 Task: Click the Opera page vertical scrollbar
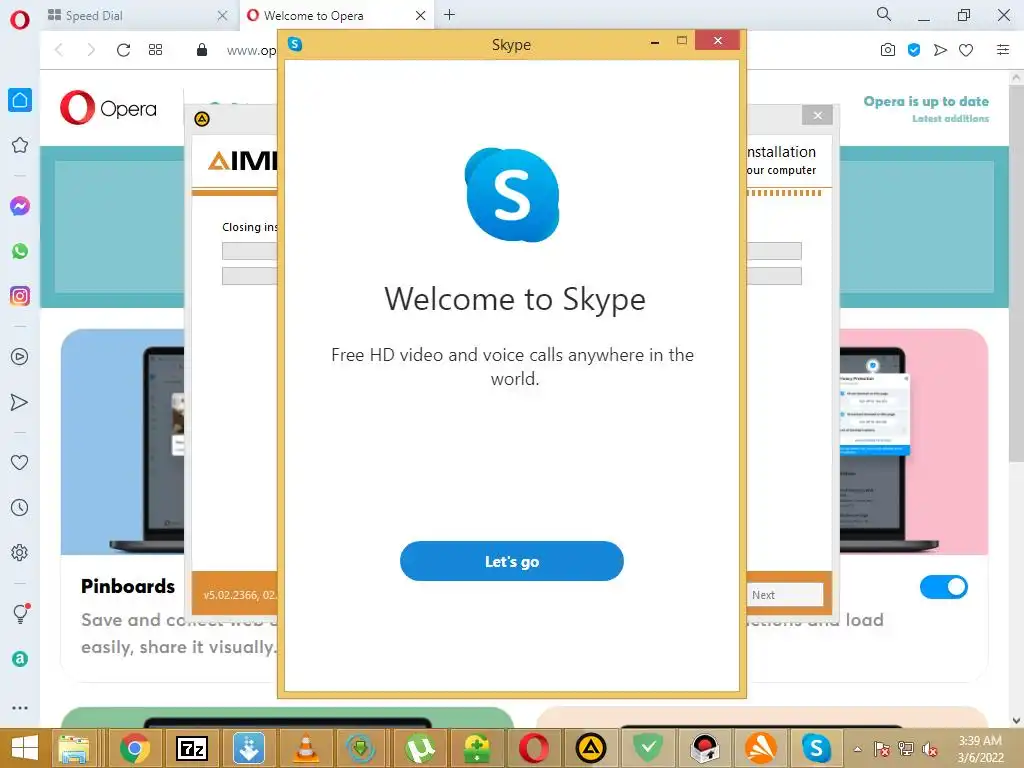(1016, 274)
